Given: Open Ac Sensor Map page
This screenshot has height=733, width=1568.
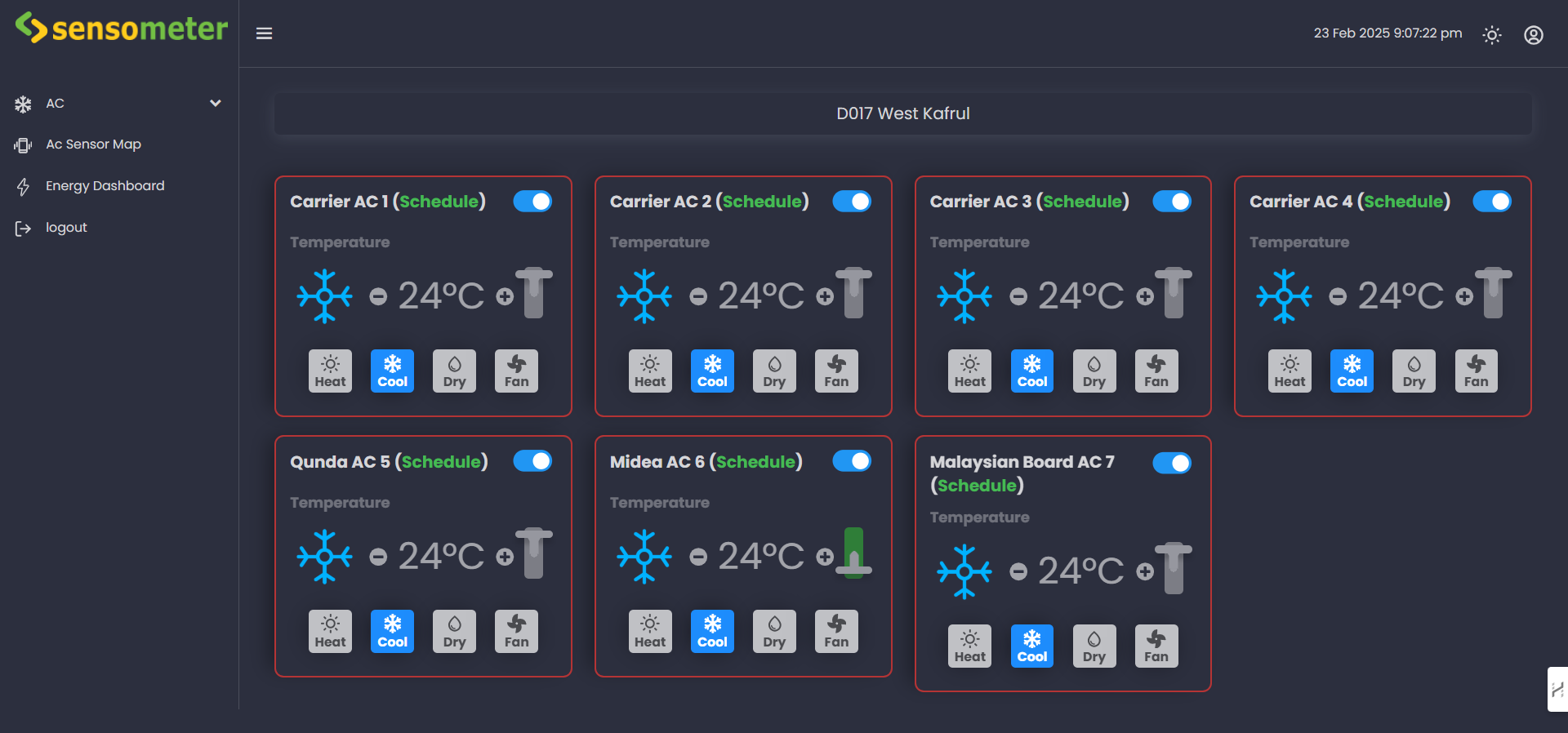Looking at the screenshot, I should [x=93, y=144].
